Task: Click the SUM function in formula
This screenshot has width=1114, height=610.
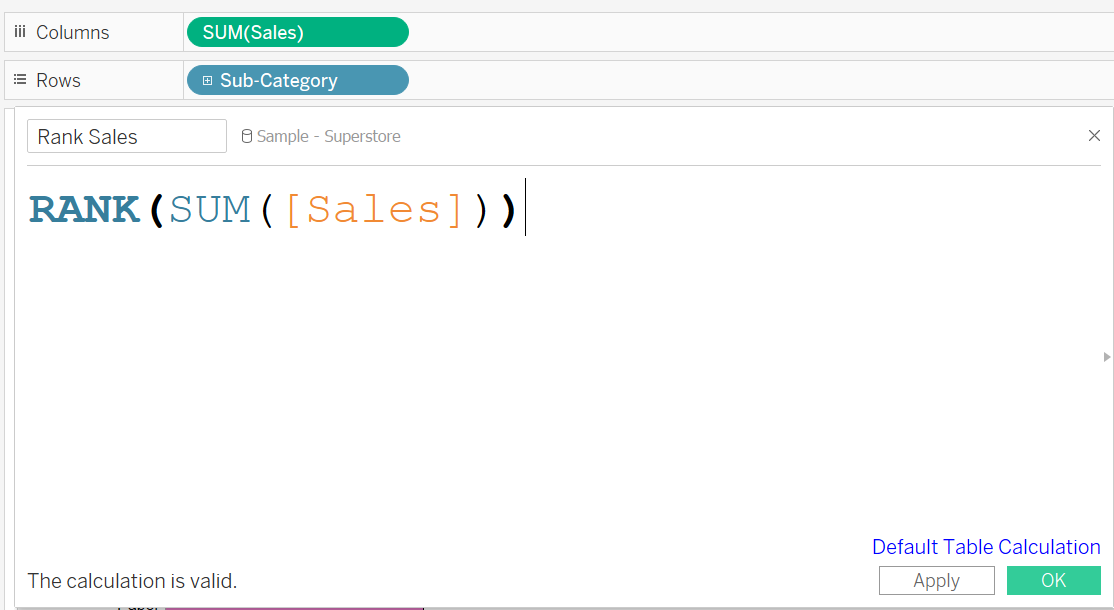Action: [210, 209]
